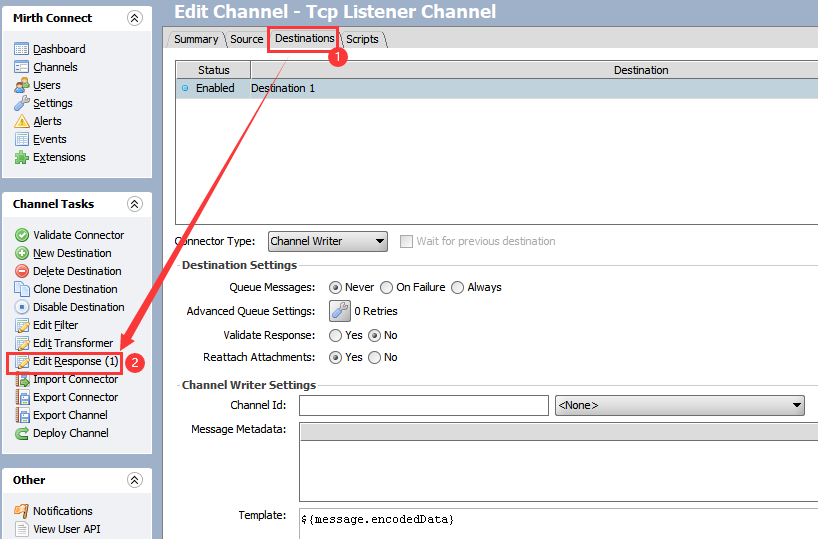Open the Dashboard icon in Mirth Connect
818x539 pixels.
pos(21,49)
